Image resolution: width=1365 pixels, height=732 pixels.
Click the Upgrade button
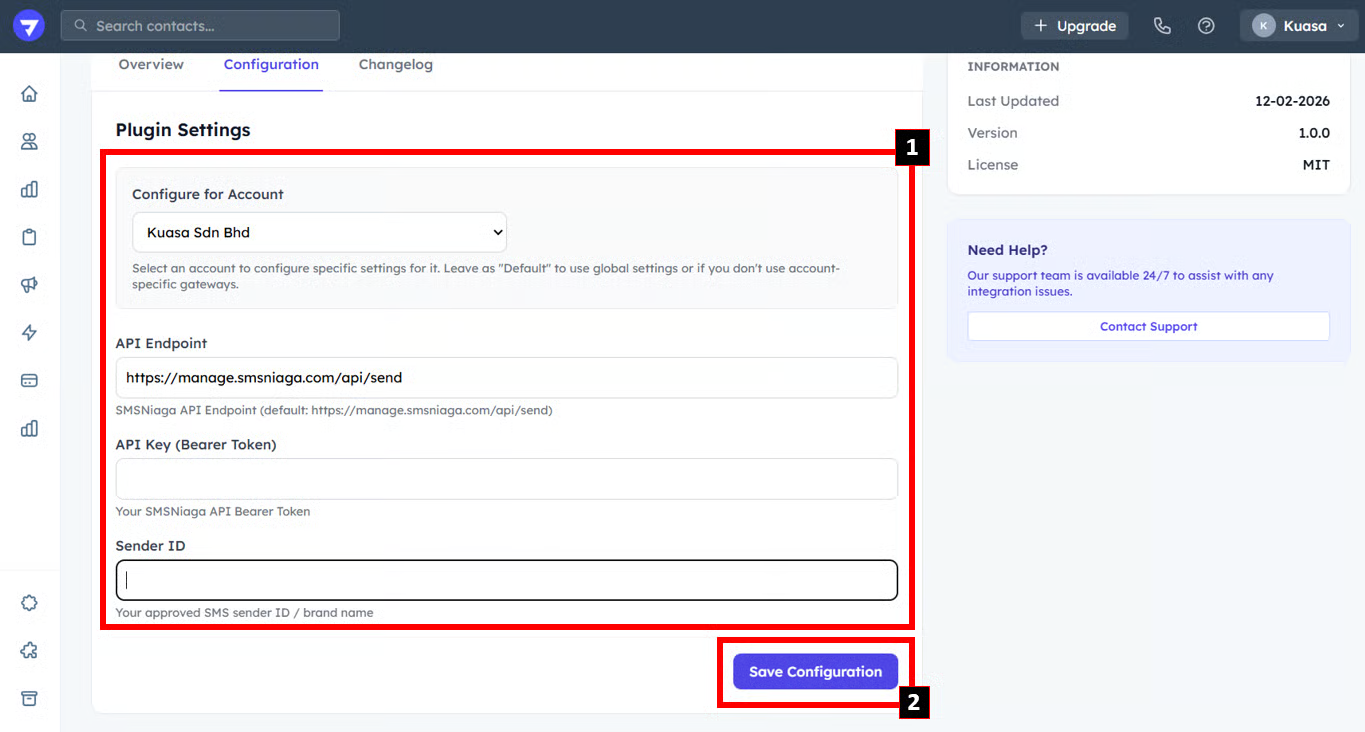(1074, 26)
